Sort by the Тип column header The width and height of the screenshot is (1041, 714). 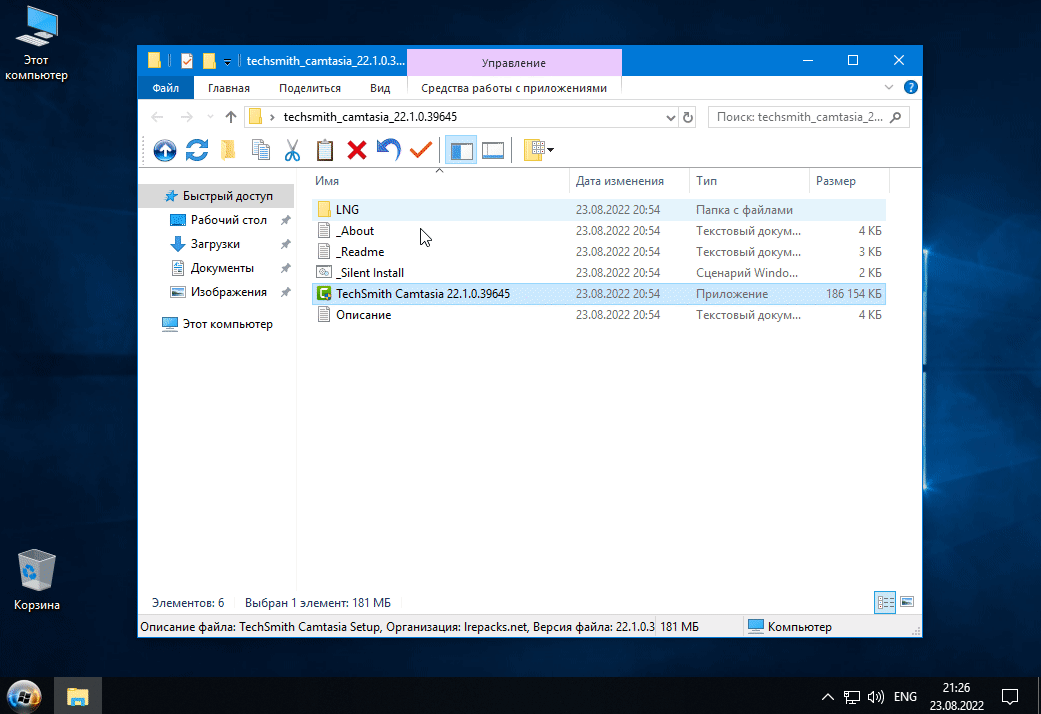pos(749,181)
